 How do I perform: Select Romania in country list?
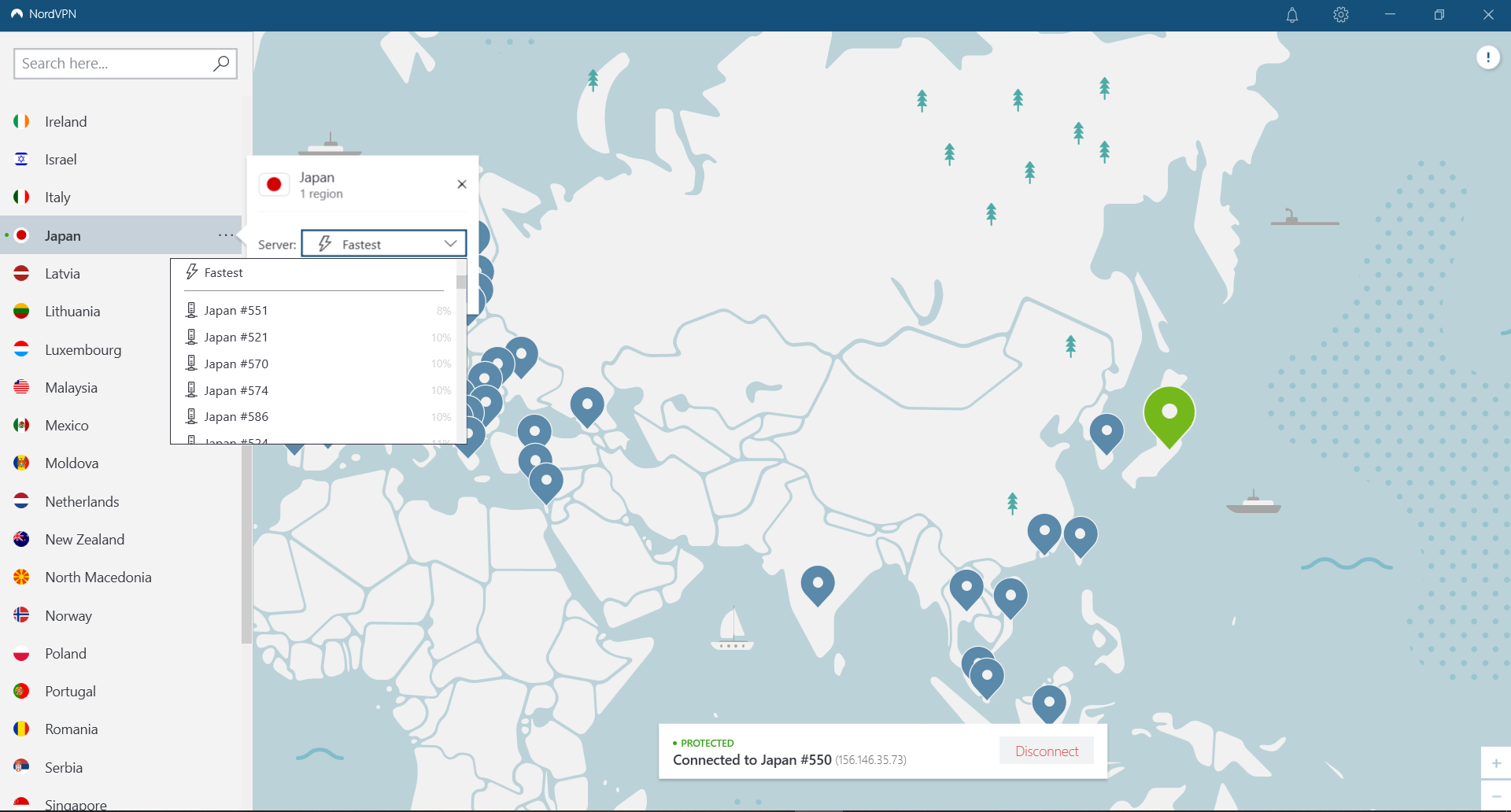pos(120,729)
